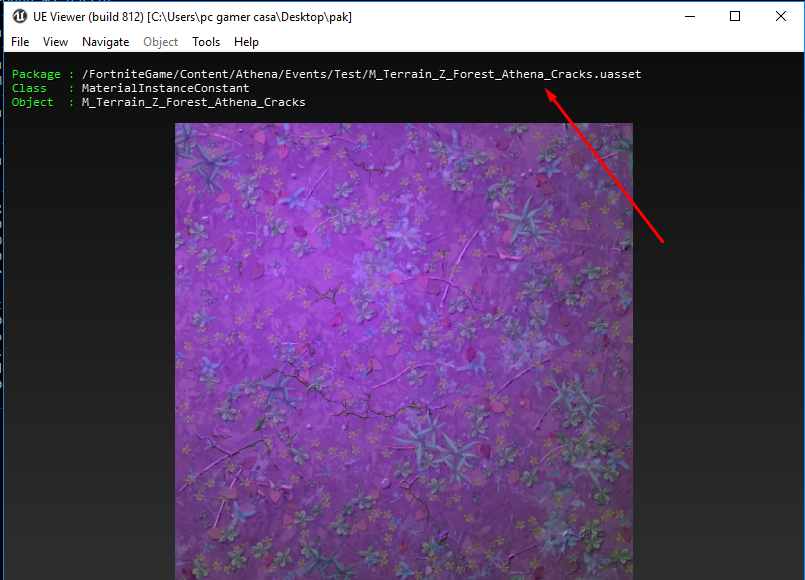Screen dimensions: 805x580
Task: Open the View menu
Action: click(55, 42)
